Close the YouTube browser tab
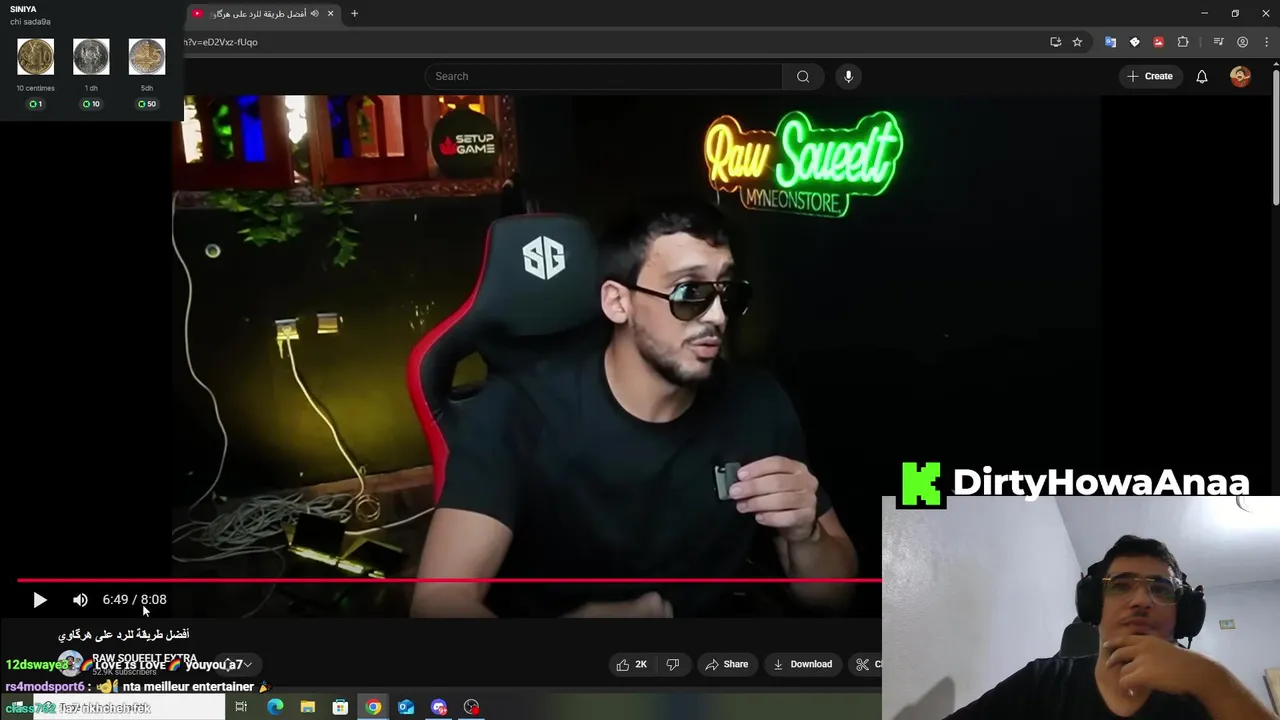The height and width of the screenshot is (720, 1280). (x=330, y=14)
